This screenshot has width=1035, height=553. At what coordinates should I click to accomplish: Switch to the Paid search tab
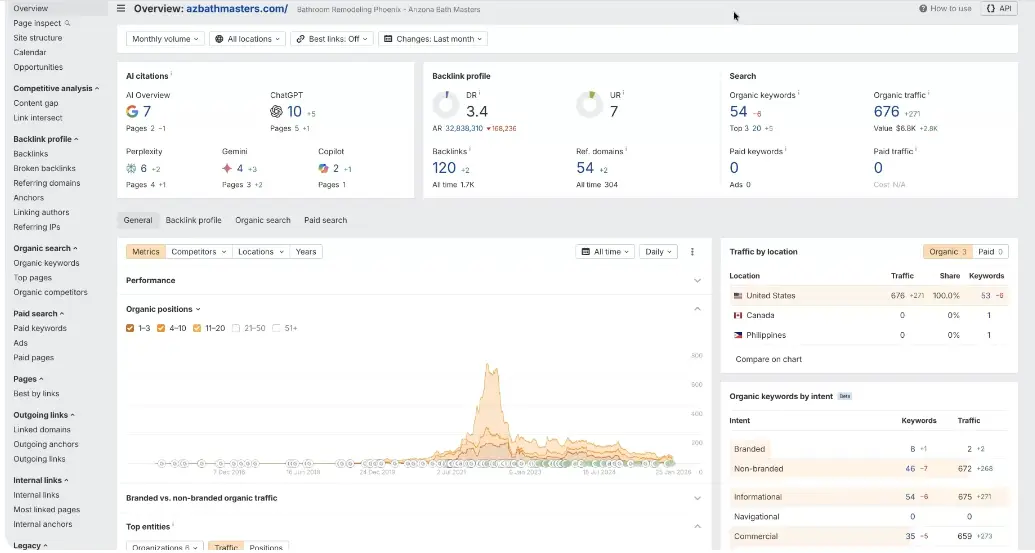point(325,220)
